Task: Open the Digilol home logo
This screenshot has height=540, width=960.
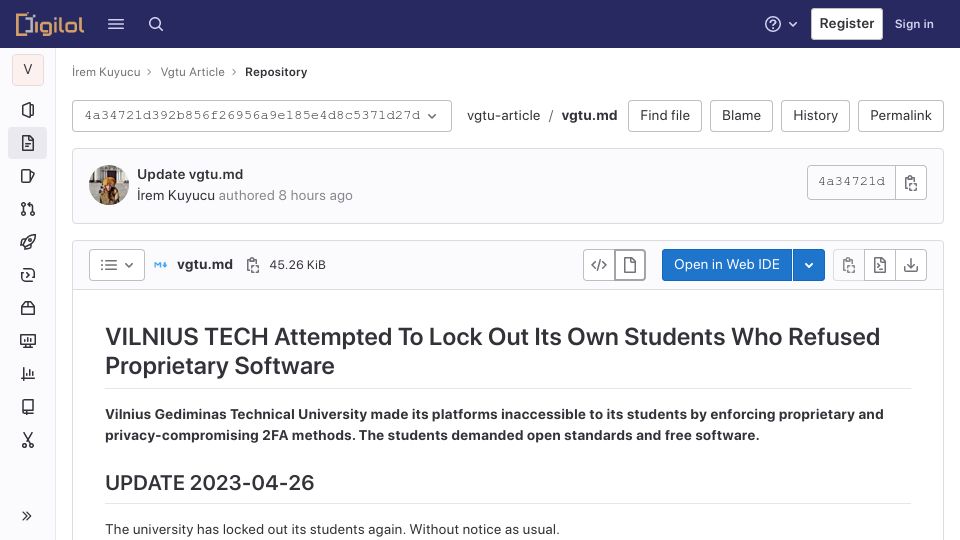Action: click(x=50, y=24)
